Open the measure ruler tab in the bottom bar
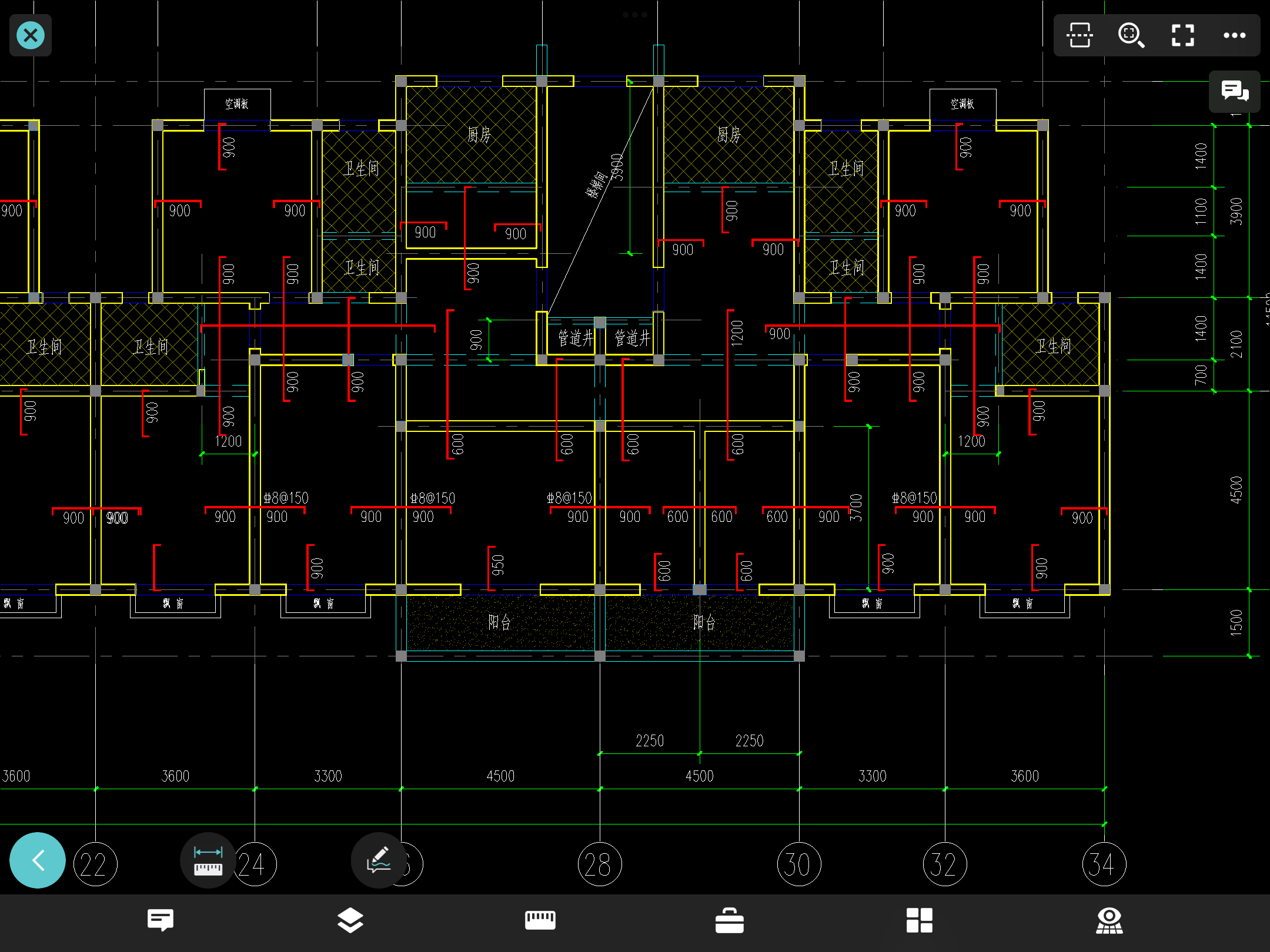The image size is (1270, 952). pyautogui.click(x=540, y=920)
